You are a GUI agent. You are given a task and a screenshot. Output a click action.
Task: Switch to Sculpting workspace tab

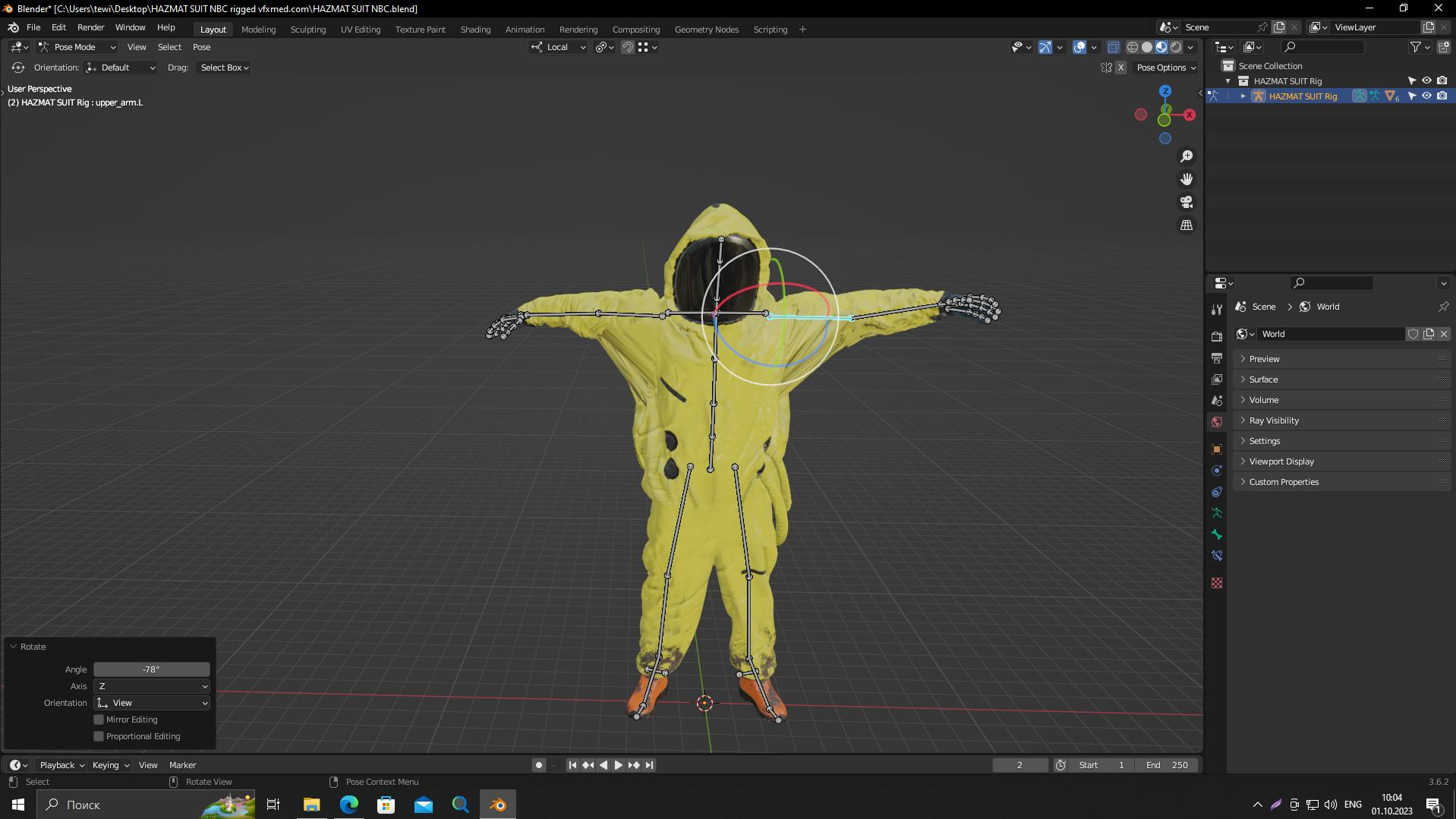[307, 30]
